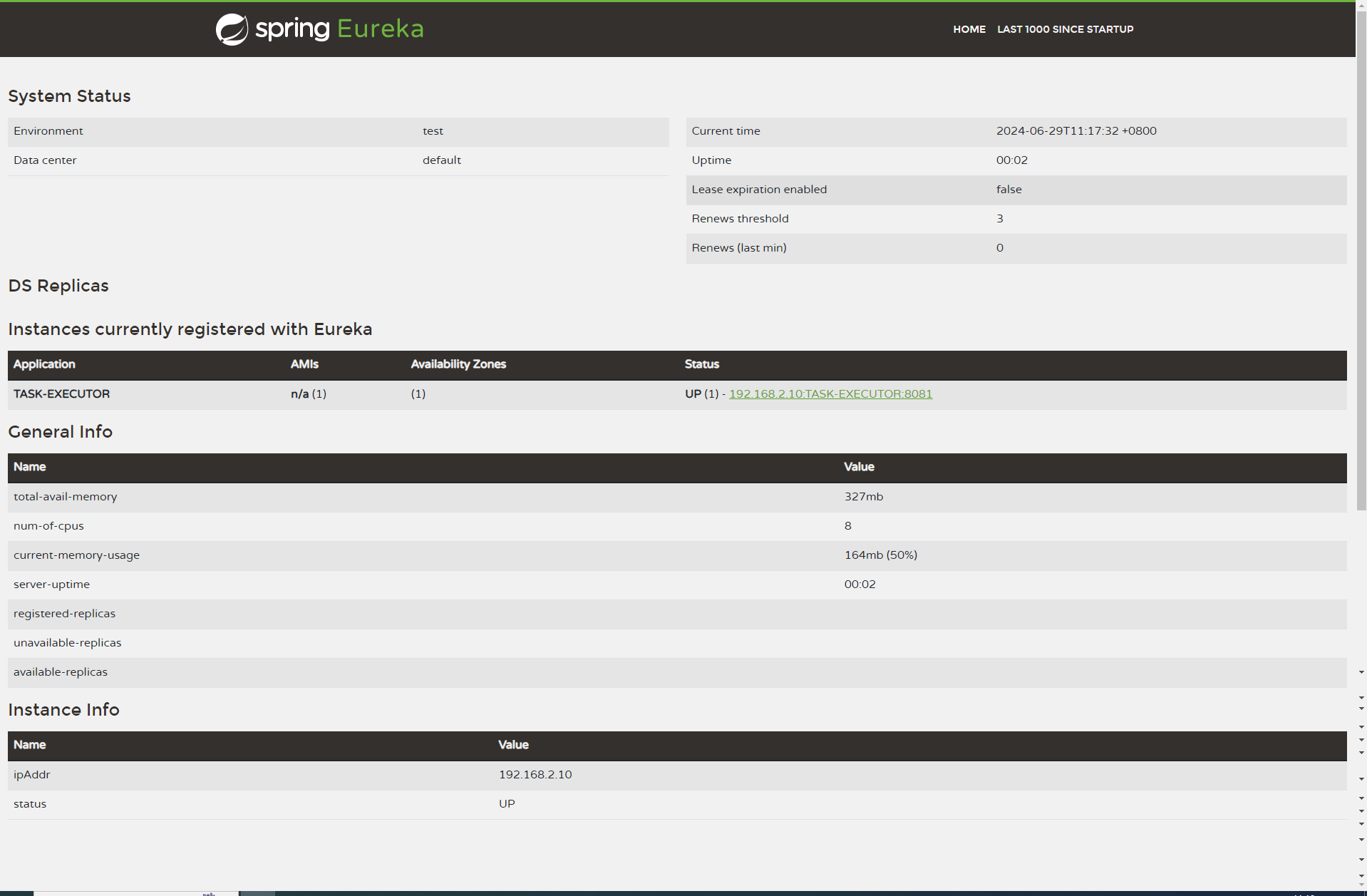
Task: Click the Renews threshold row label
Action: coord(740,219)
